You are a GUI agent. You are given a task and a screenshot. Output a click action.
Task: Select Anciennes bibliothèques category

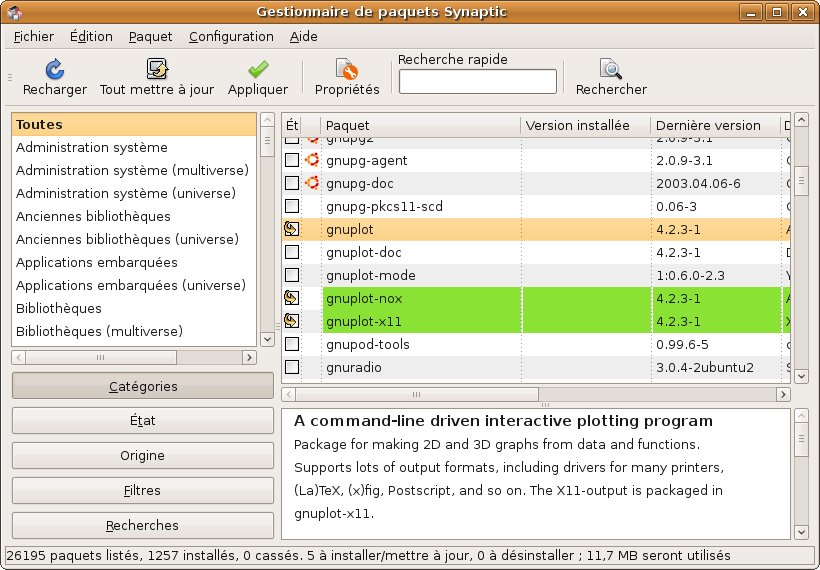pyautogui.click(x=134, y=216)
